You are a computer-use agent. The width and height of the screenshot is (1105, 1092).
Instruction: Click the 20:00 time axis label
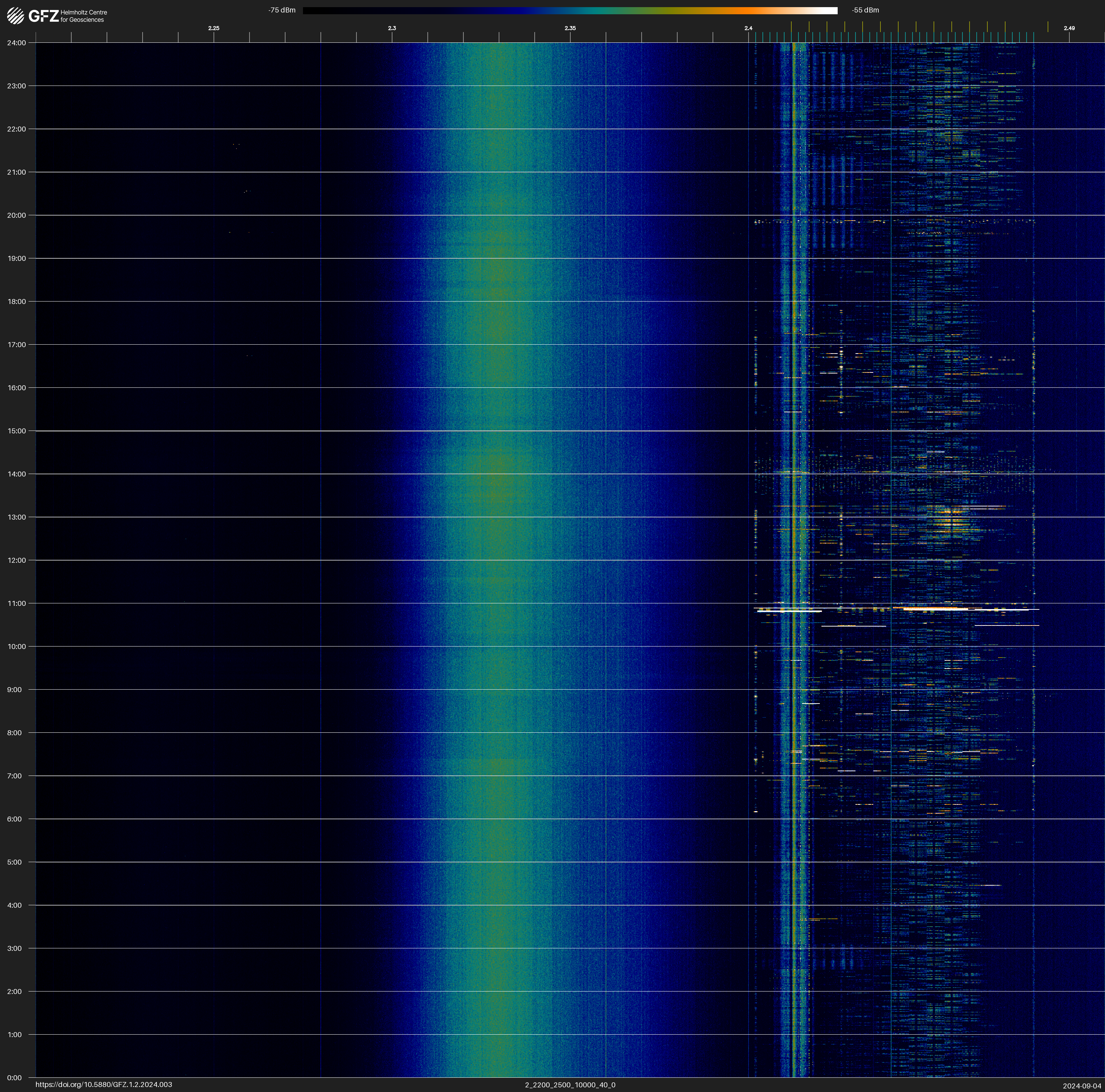tap(17, 216)
